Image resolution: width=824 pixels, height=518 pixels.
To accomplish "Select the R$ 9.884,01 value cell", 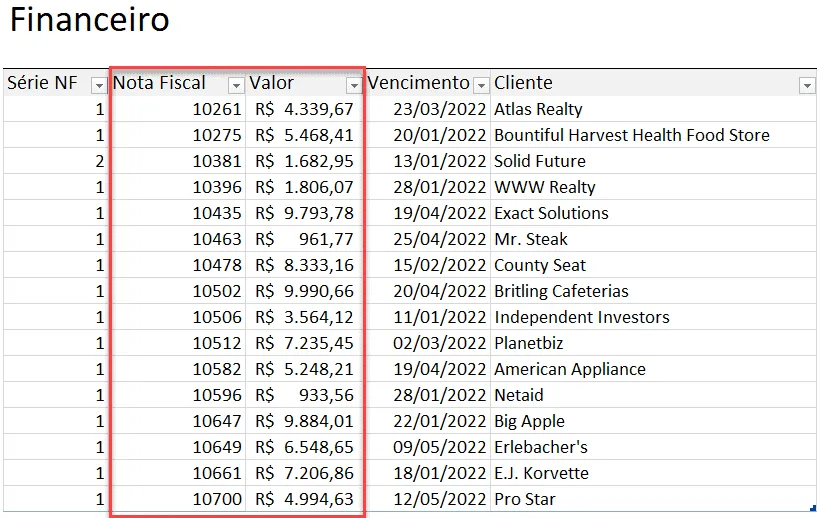I will tap(305, 421).
